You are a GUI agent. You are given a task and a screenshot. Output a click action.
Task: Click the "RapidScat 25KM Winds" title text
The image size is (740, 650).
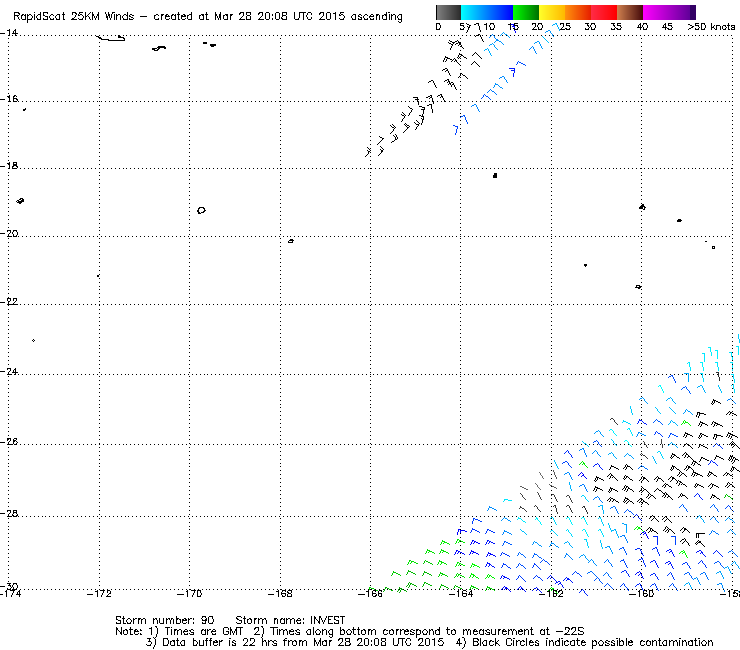[74, 17]
